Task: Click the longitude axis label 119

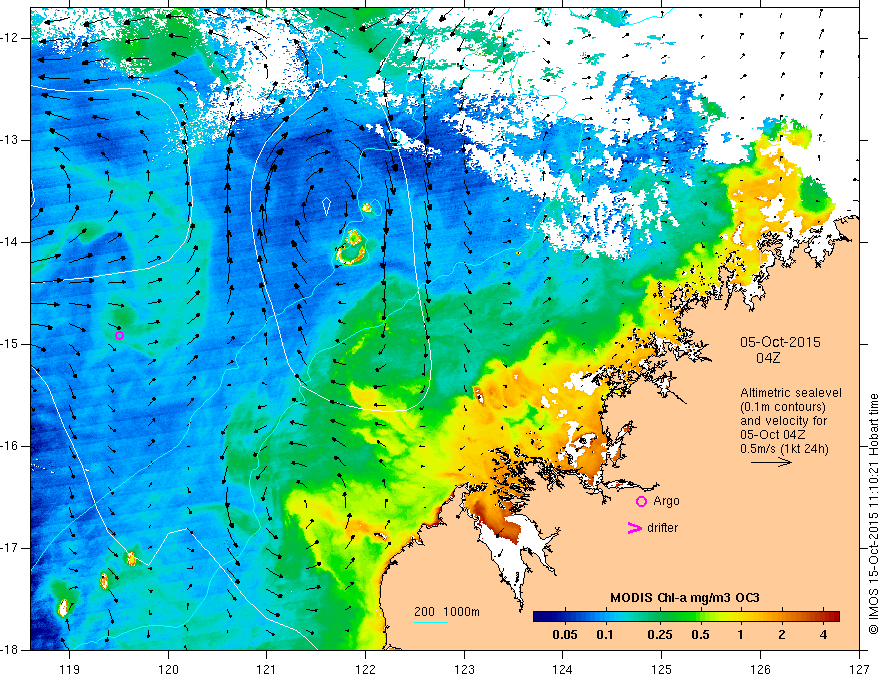Action: 70,669
